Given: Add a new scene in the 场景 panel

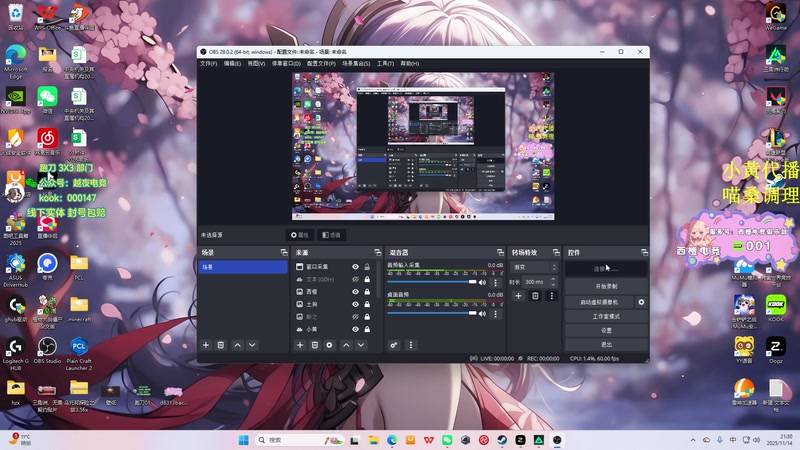Looking at the screenshot, I should [x=206, y=344].
